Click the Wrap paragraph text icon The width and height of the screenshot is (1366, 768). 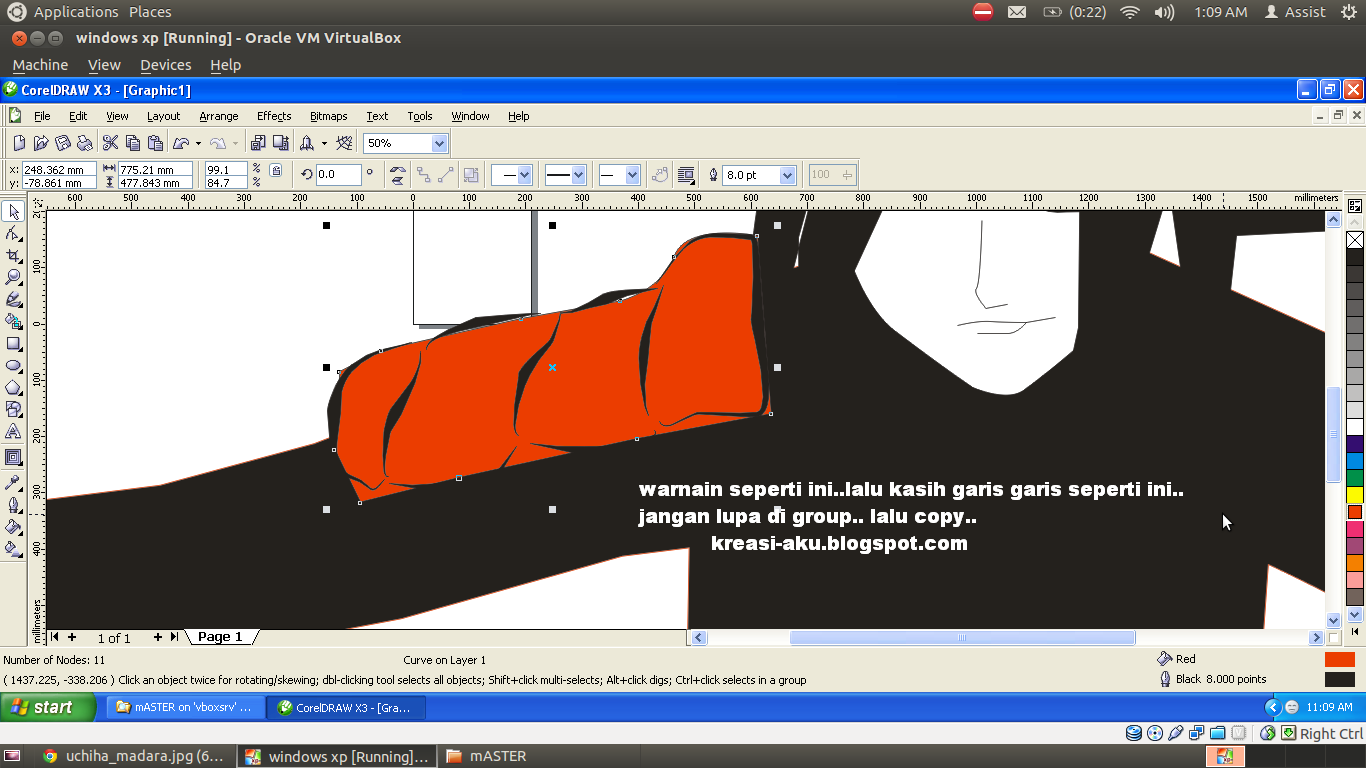point(686,175)
